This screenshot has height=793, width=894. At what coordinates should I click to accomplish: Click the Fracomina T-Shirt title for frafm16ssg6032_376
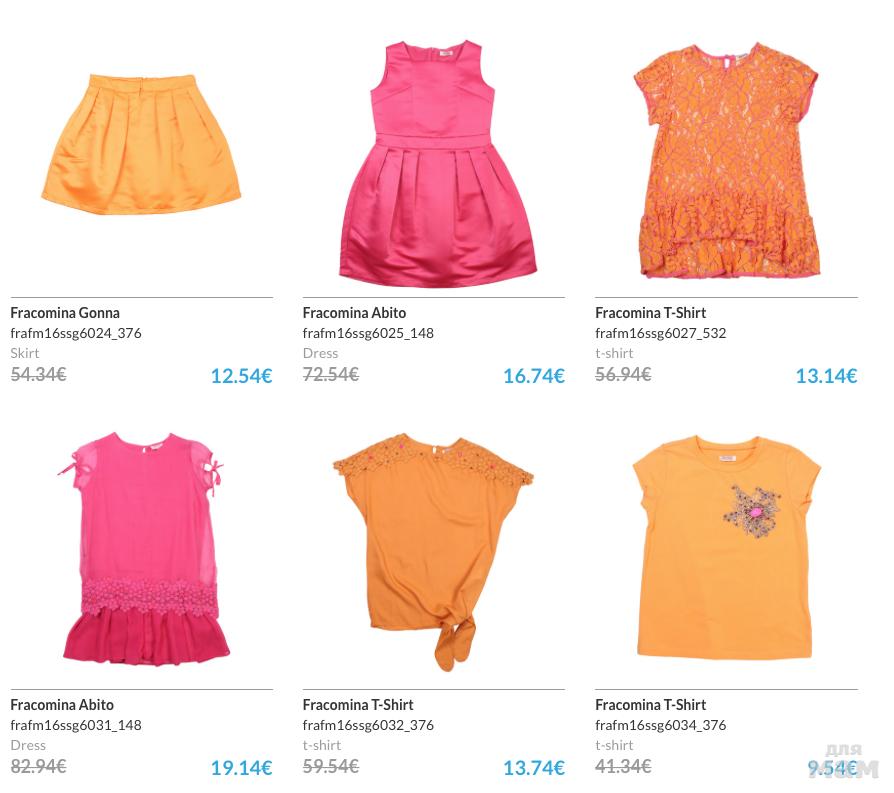358,705
